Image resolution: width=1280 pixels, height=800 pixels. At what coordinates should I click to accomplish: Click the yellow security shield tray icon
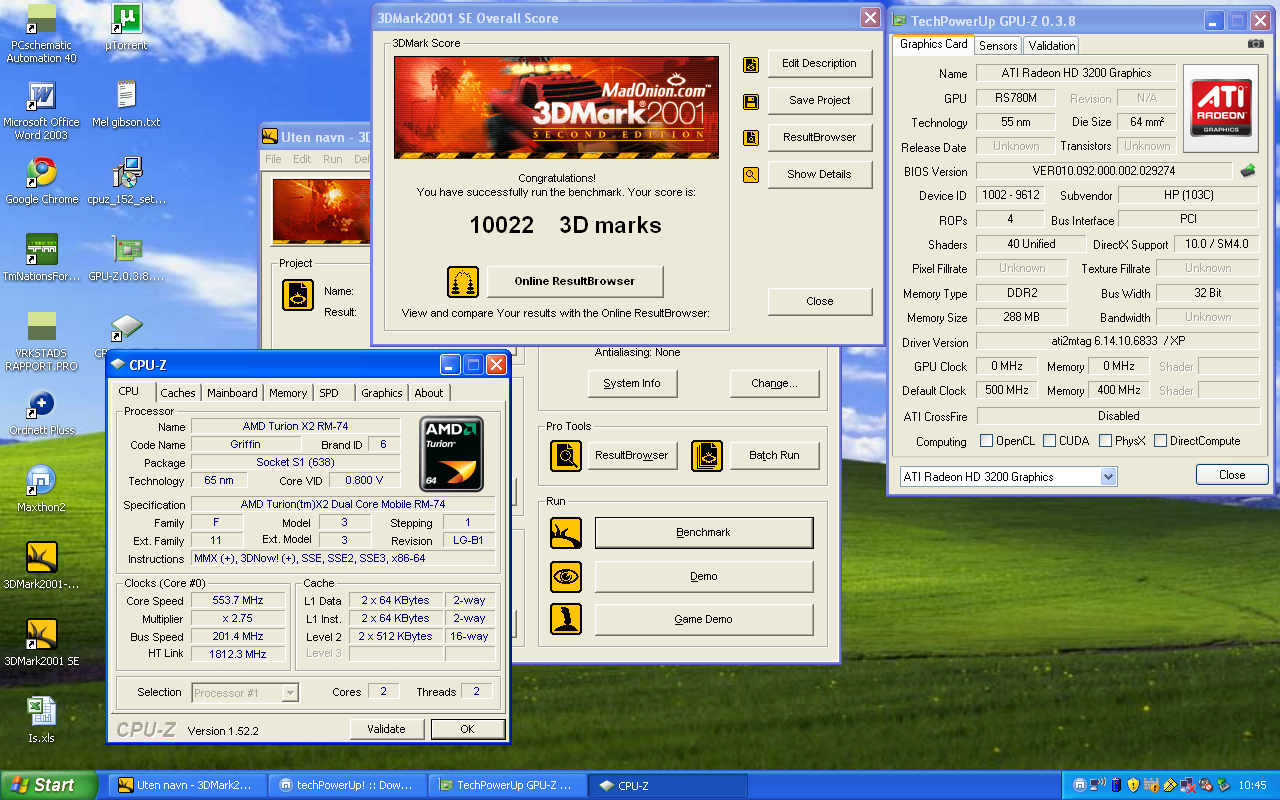tap(1133, 785)
